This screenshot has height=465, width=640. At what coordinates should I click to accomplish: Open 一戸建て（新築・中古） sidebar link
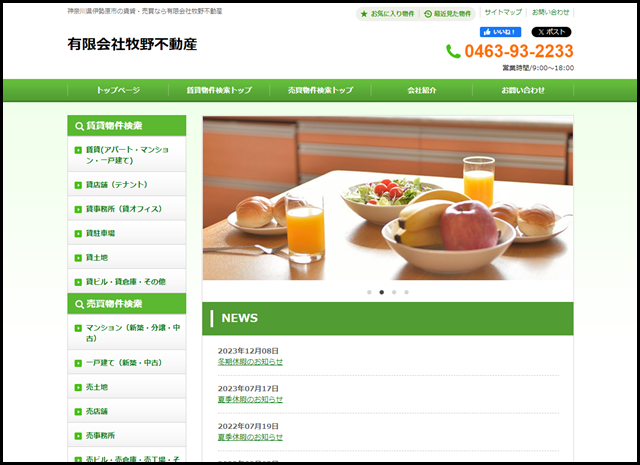pyautogui.click(x=127, y=363)
